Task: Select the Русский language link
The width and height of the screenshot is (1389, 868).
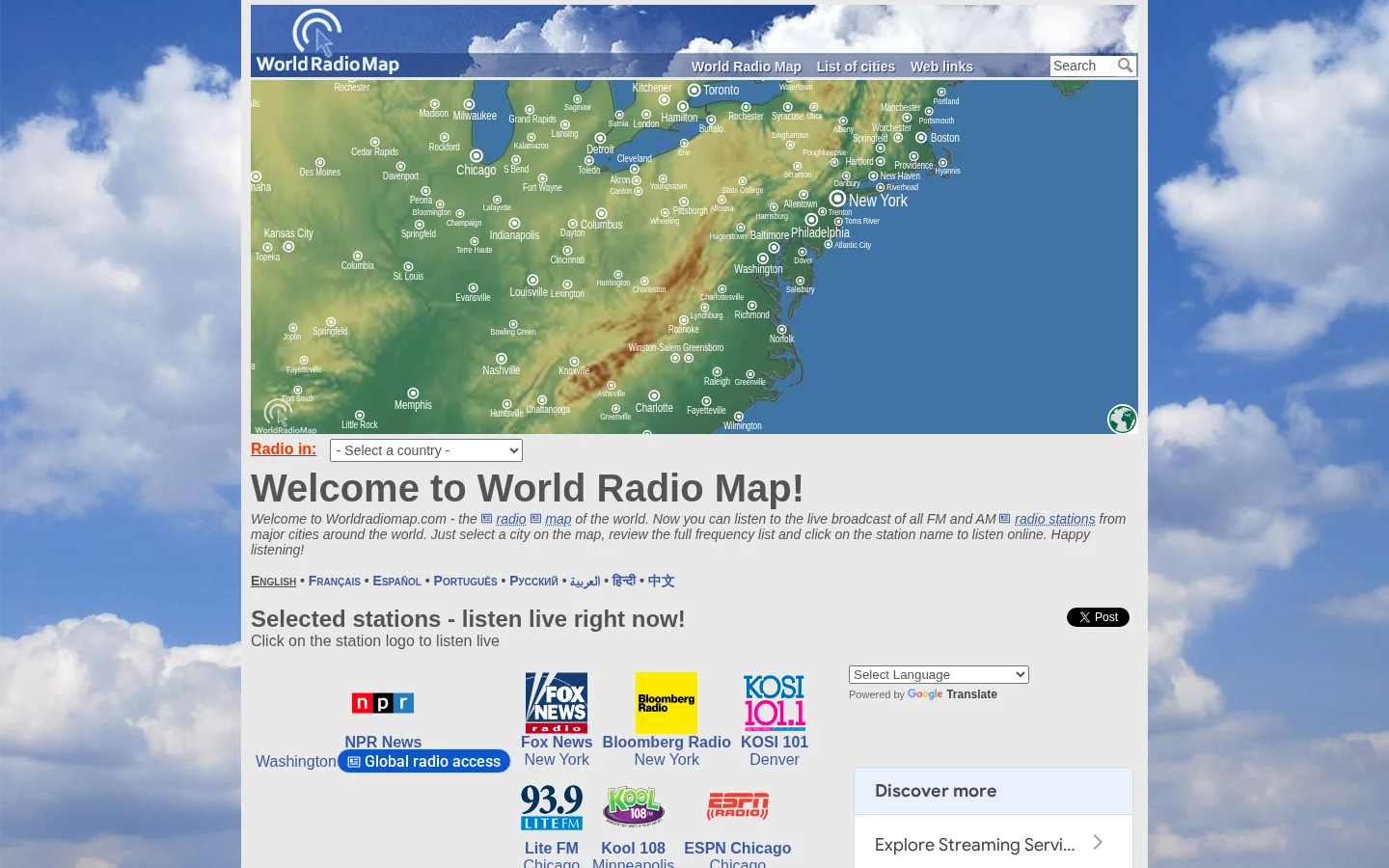Action: (x=534, y=581)
